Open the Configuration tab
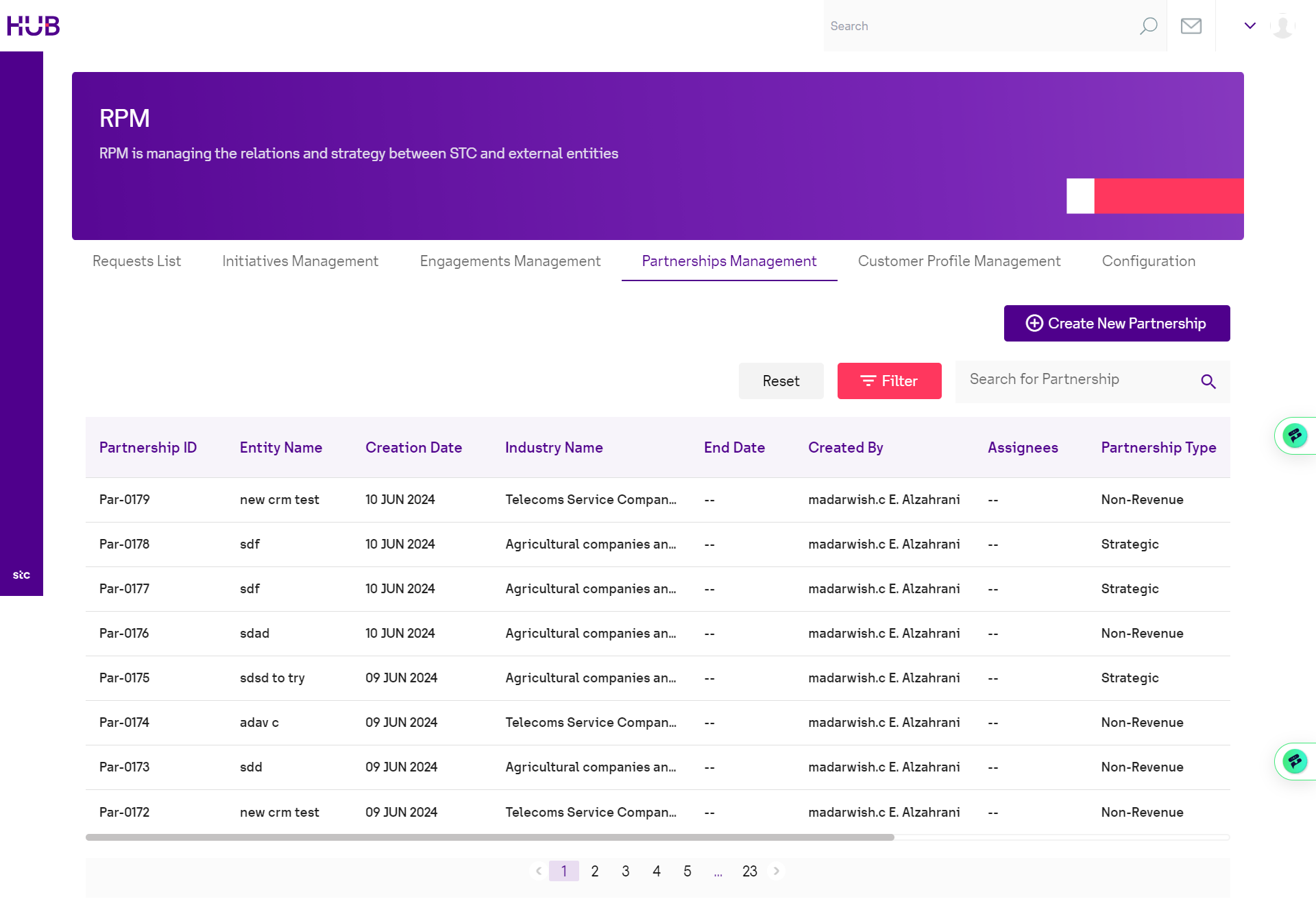Screen dimensions: 1316x921 pos(1148,261)
